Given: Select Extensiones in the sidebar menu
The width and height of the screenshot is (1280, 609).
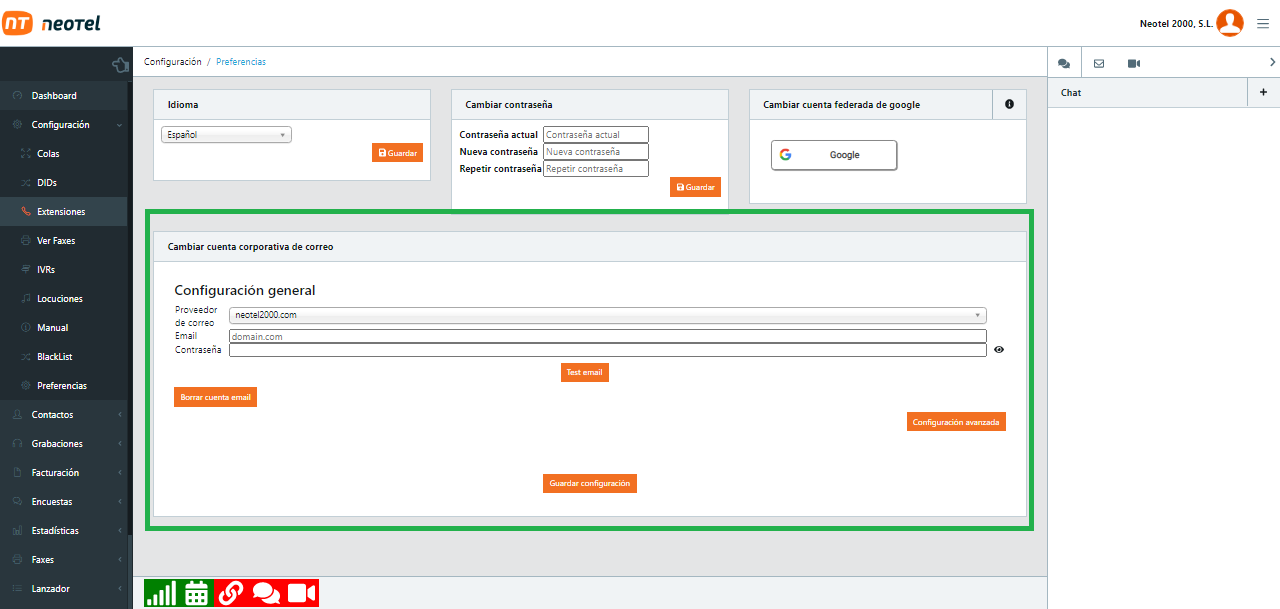Looking at the screenshot, I should coord(61,212).
